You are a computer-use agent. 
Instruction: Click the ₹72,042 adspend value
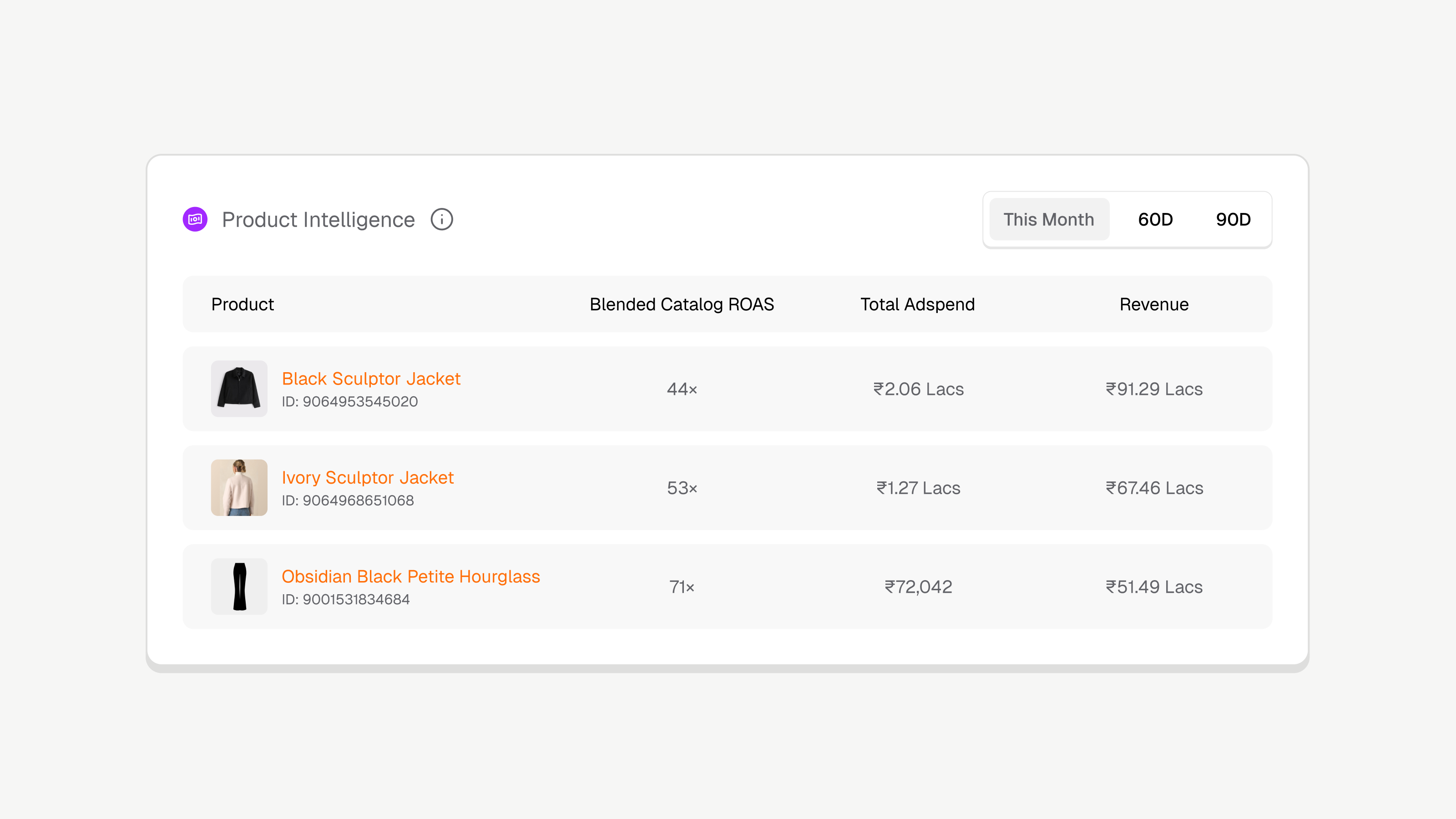[918, 587]
